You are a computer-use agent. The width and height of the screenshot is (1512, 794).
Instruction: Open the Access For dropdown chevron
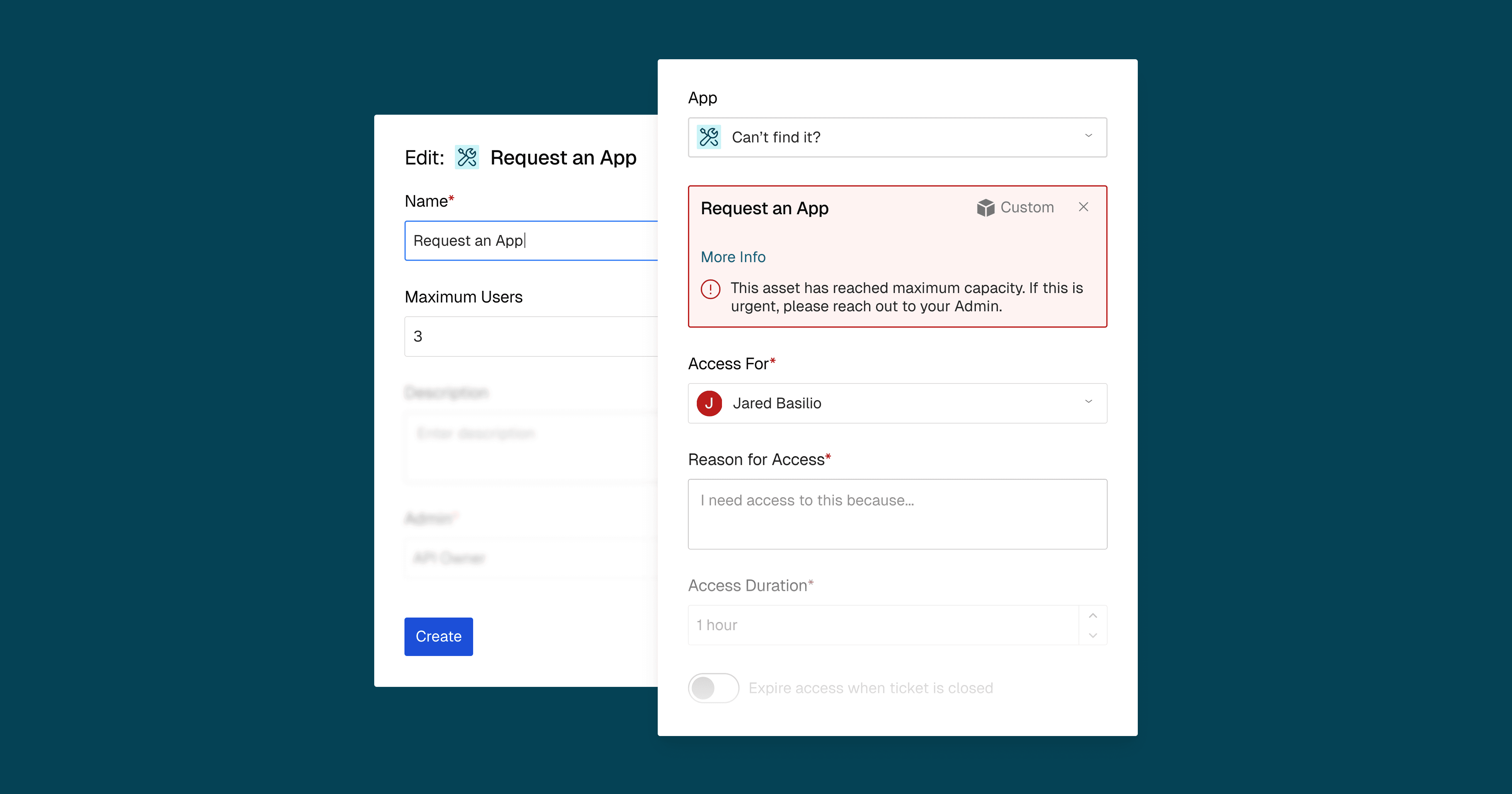coord(1088,402)
